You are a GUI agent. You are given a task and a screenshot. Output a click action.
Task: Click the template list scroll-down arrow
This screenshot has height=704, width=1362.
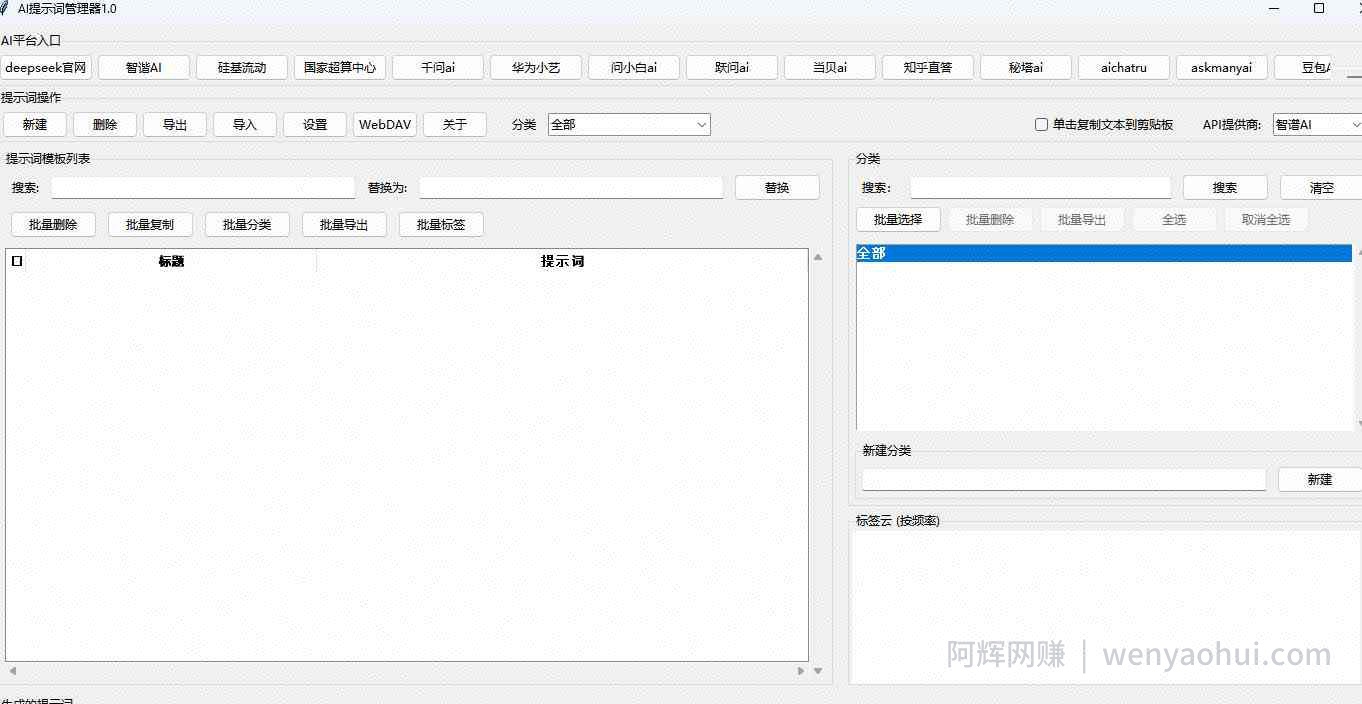(x=818, y=671)
